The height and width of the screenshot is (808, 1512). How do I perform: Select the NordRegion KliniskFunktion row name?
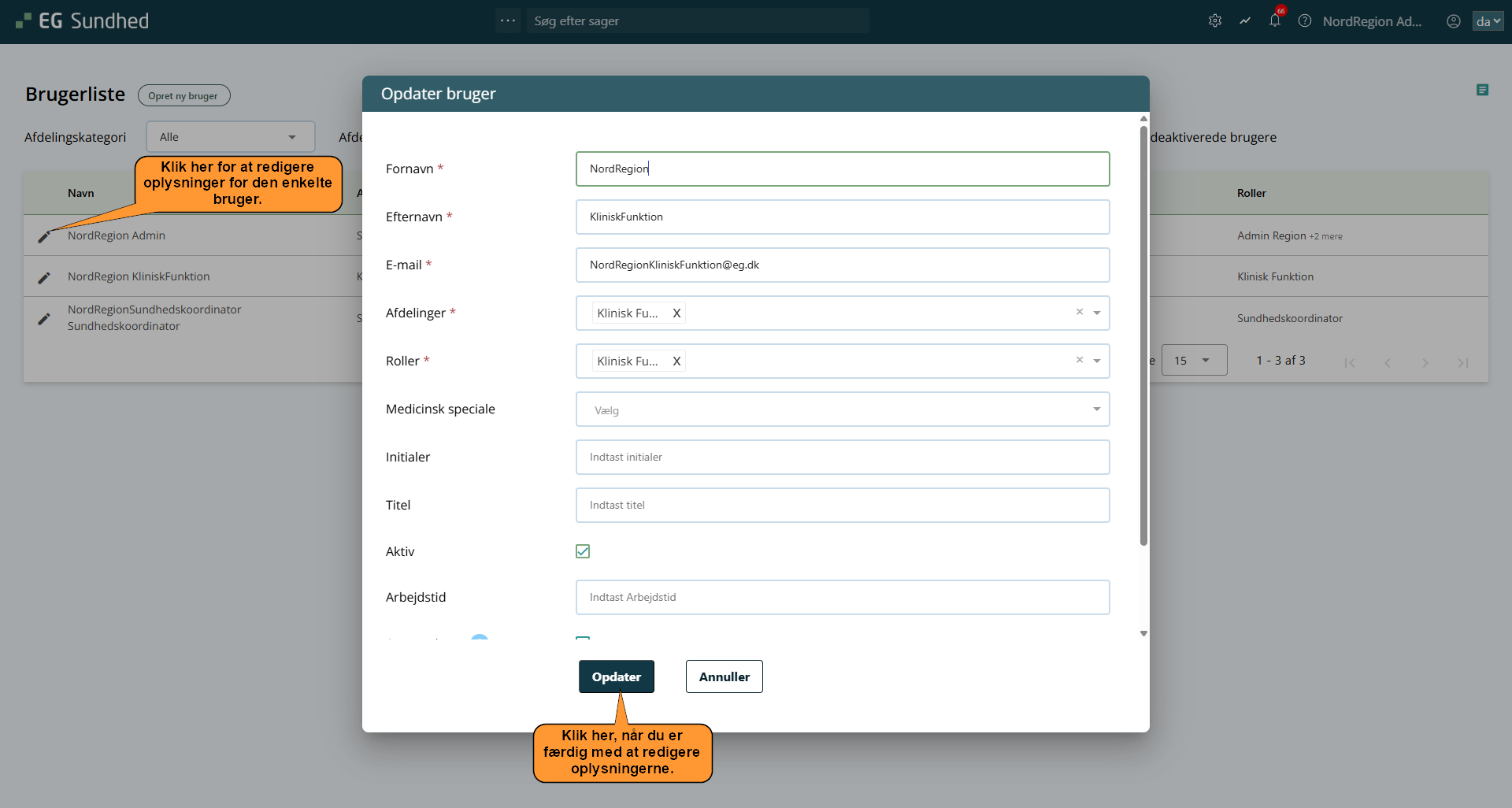point(139,276)
